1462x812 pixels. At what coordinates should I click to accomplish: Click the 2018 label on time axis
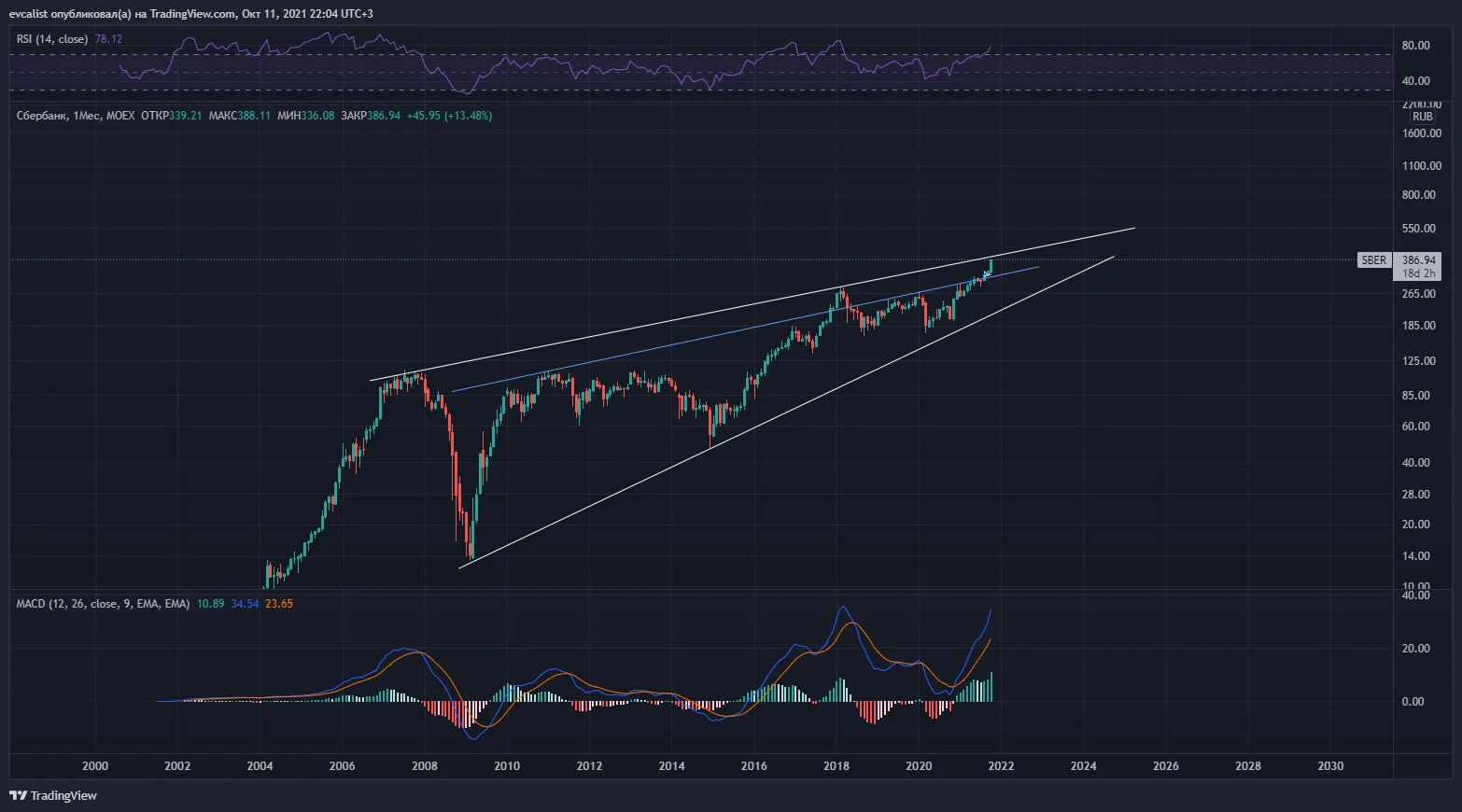(836, 766)
